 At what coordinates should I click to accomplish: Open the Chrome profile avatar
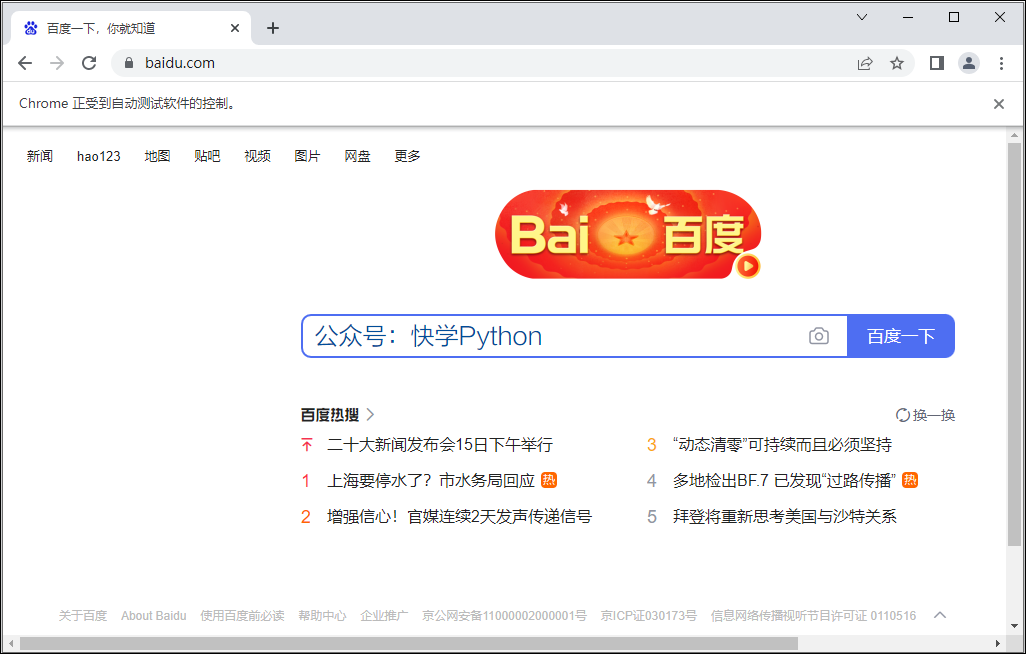pos(969,63)
